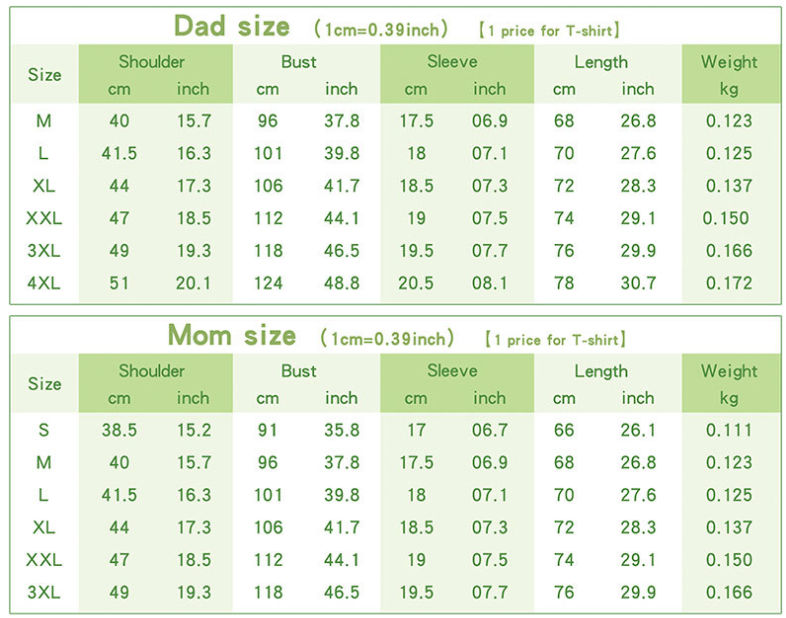
Task: Click the XXL size label in Dad table
Action: click(44, 218)
